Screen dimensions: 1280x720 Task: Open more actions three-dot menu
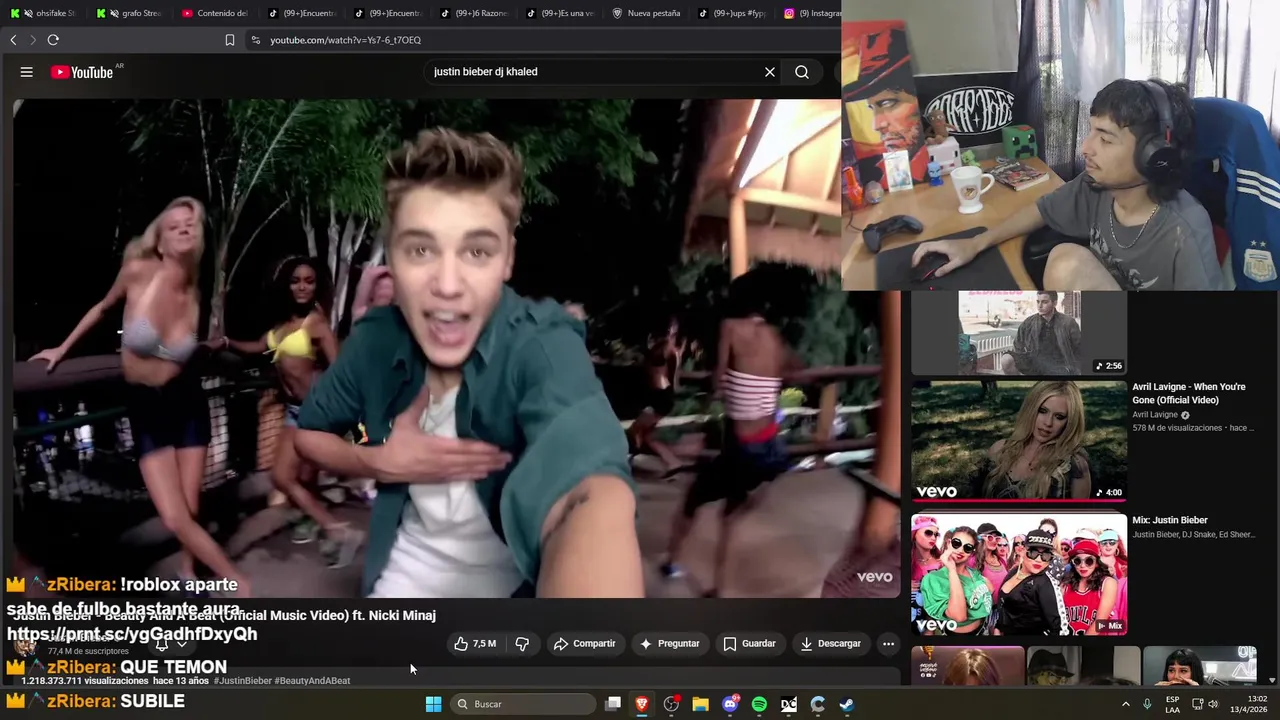pos(888,644)
